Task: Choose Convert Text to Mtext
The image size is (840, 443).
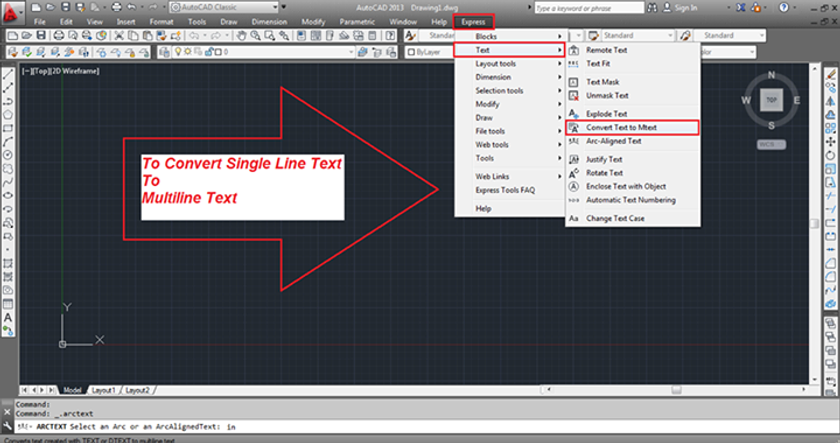Action: (x=632, y=127)
